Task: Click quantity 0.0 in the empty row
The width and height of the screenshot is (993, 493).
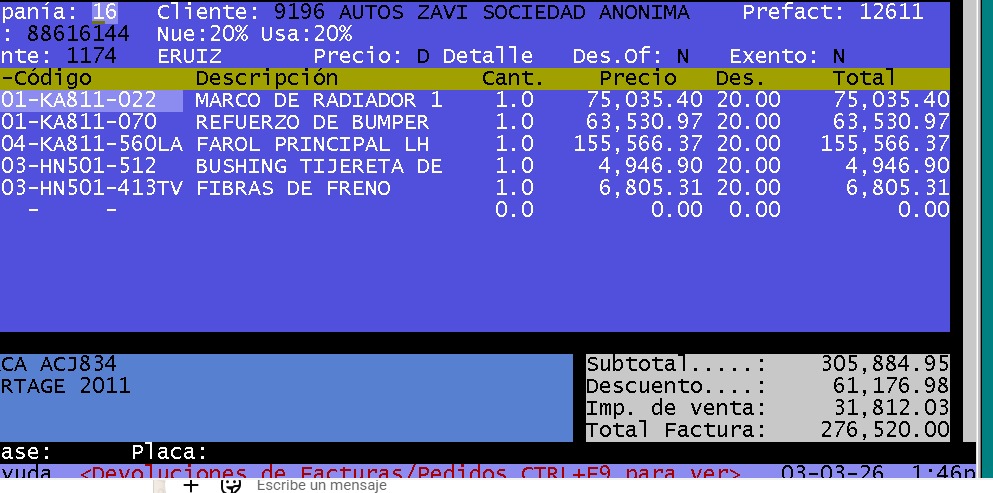Action: (514, 210)
